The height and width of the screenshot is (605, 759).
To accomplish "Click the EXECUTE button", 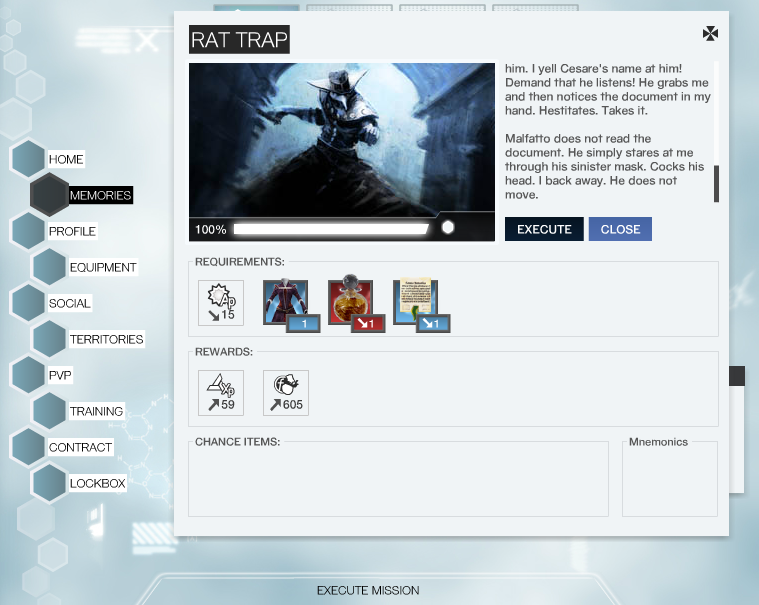I will tap(544, 229).
